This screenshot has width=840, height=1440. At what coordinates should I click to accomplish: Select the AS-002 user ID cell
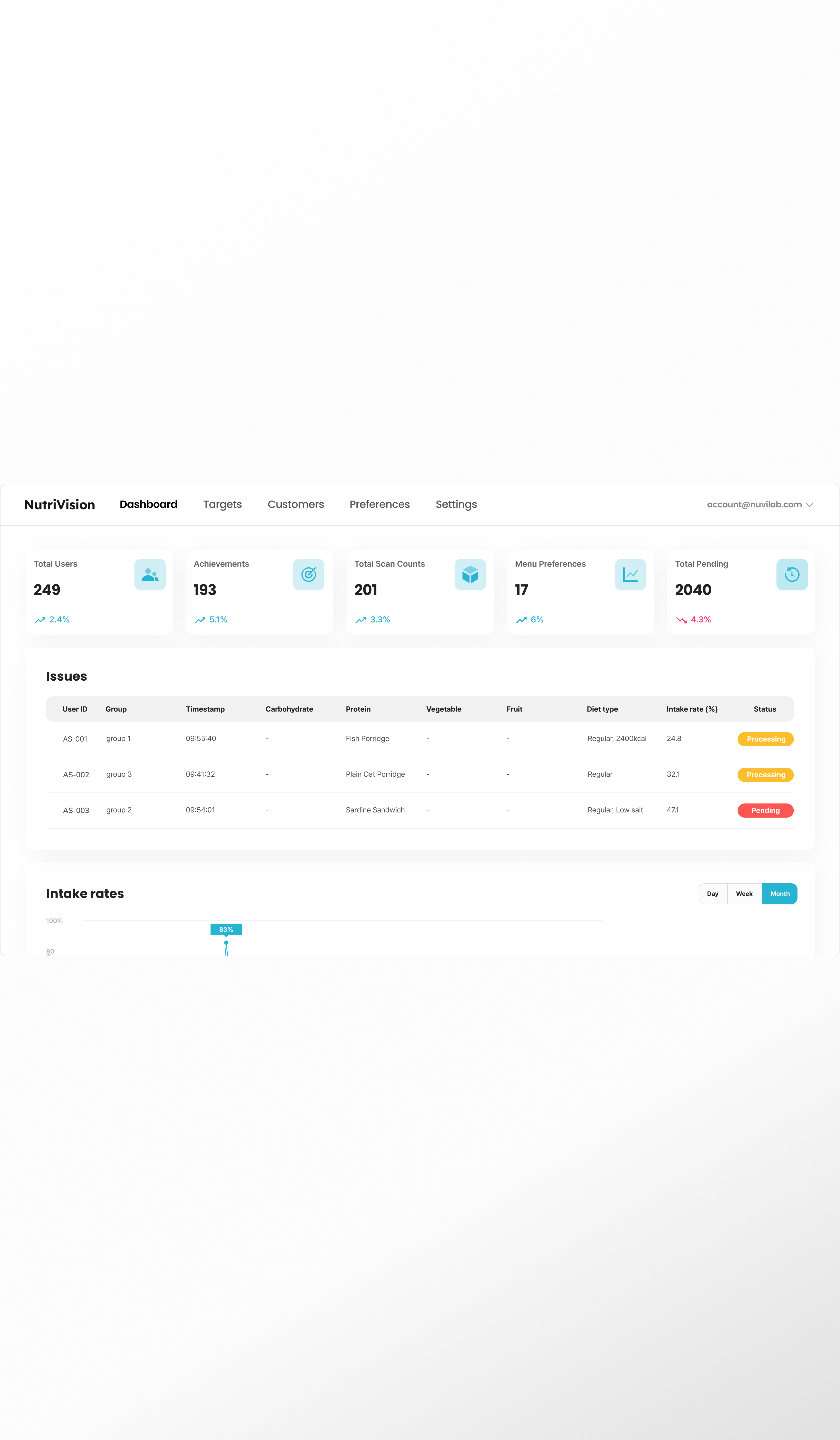pyautogui.click(x=76, y=775)
